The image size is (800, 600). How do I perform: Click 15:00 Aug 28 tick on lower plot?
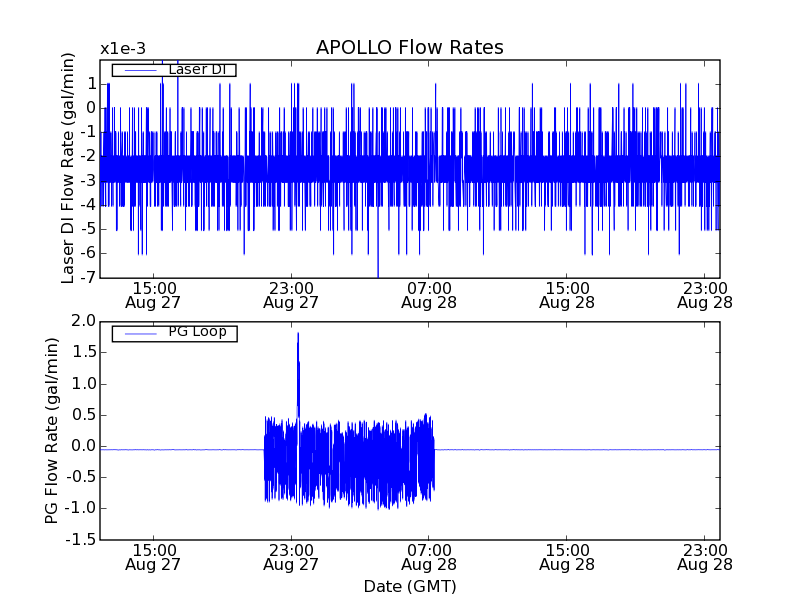[567, 557]
